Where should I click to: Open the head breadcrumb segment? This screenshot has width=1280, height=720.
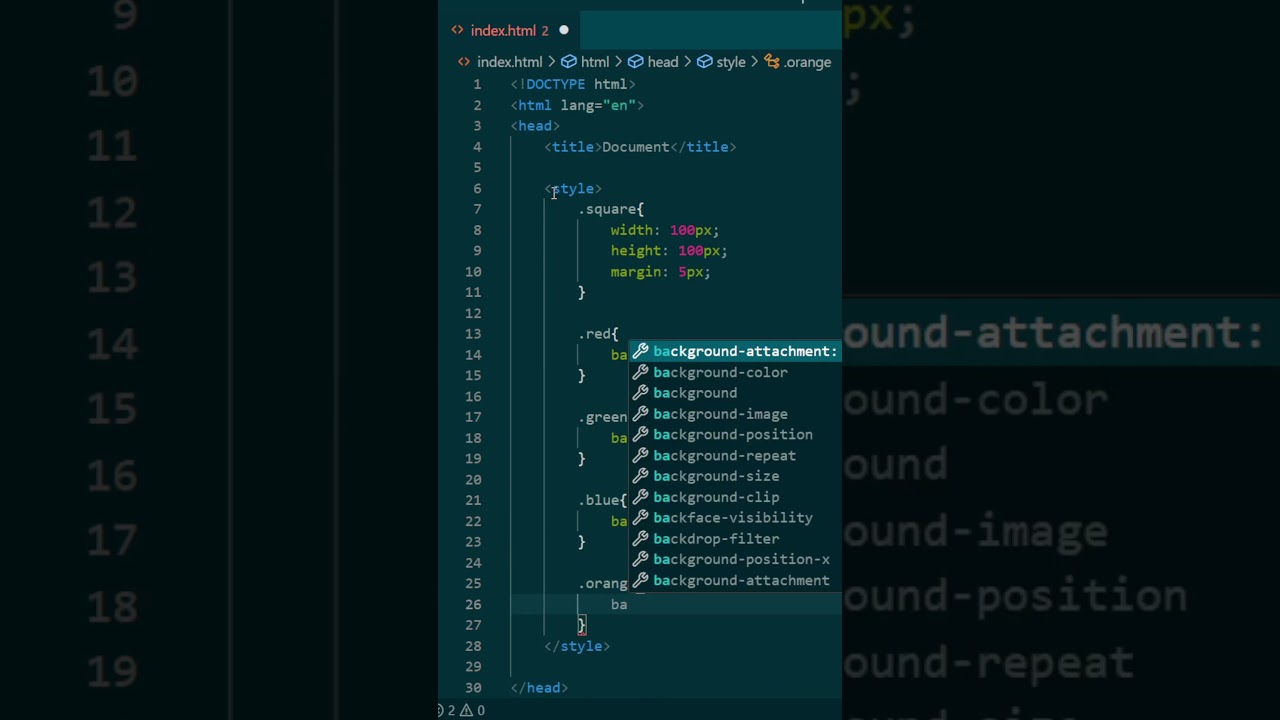(662, 62)
